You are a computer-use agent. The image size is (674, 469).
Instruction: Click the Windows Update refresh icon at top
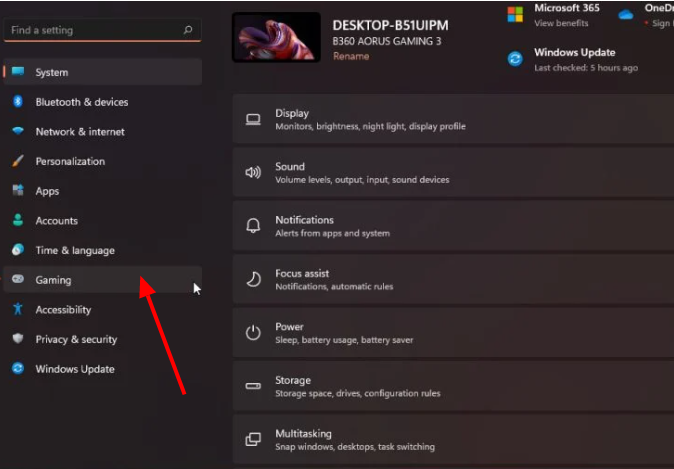(x=515, y=59)
